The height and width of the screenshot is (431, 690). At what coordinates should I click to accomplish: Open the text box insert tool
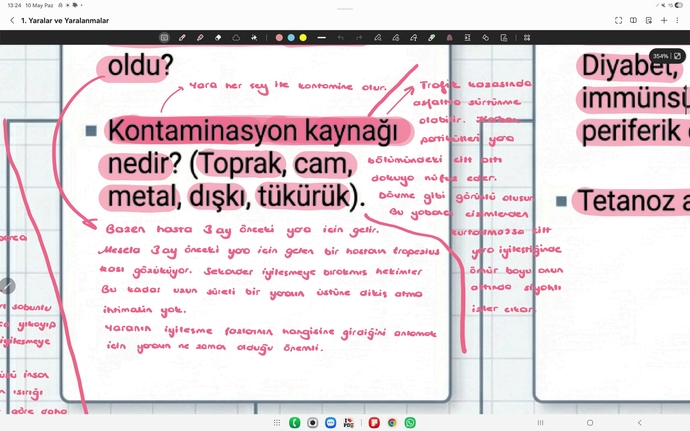point(467,38)
